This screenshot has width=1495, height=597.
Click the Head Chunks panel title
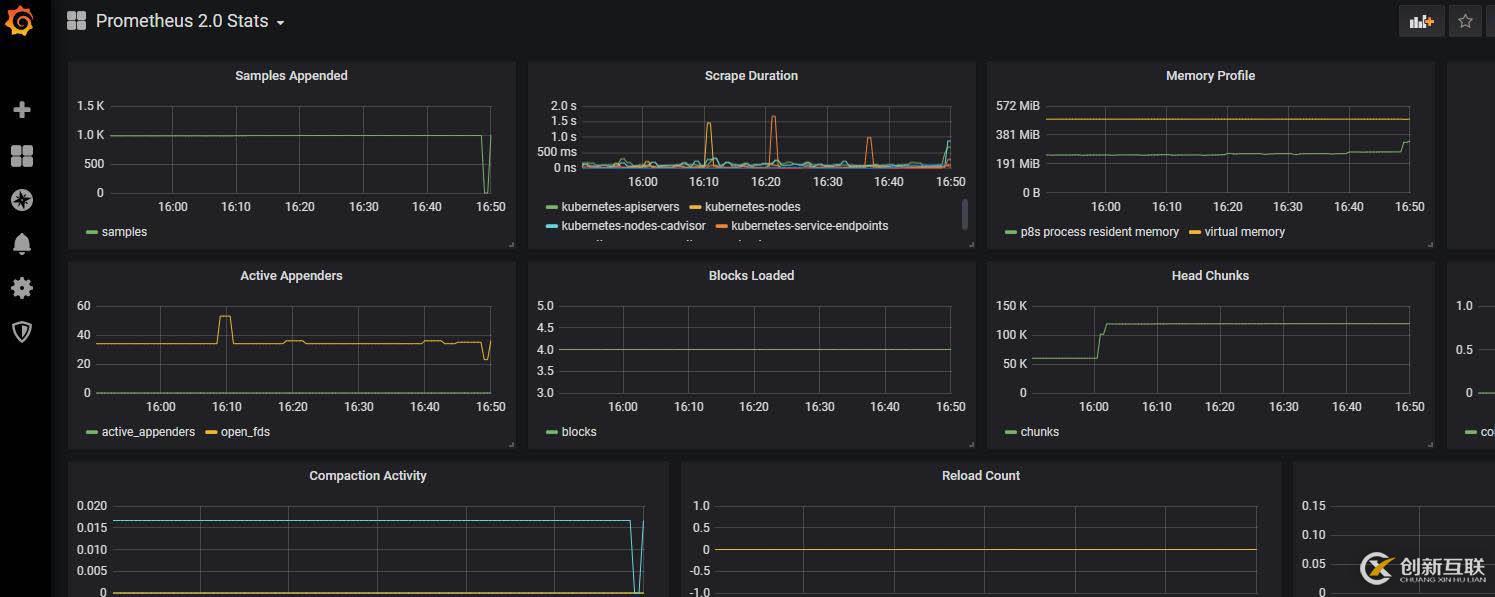1210,276
